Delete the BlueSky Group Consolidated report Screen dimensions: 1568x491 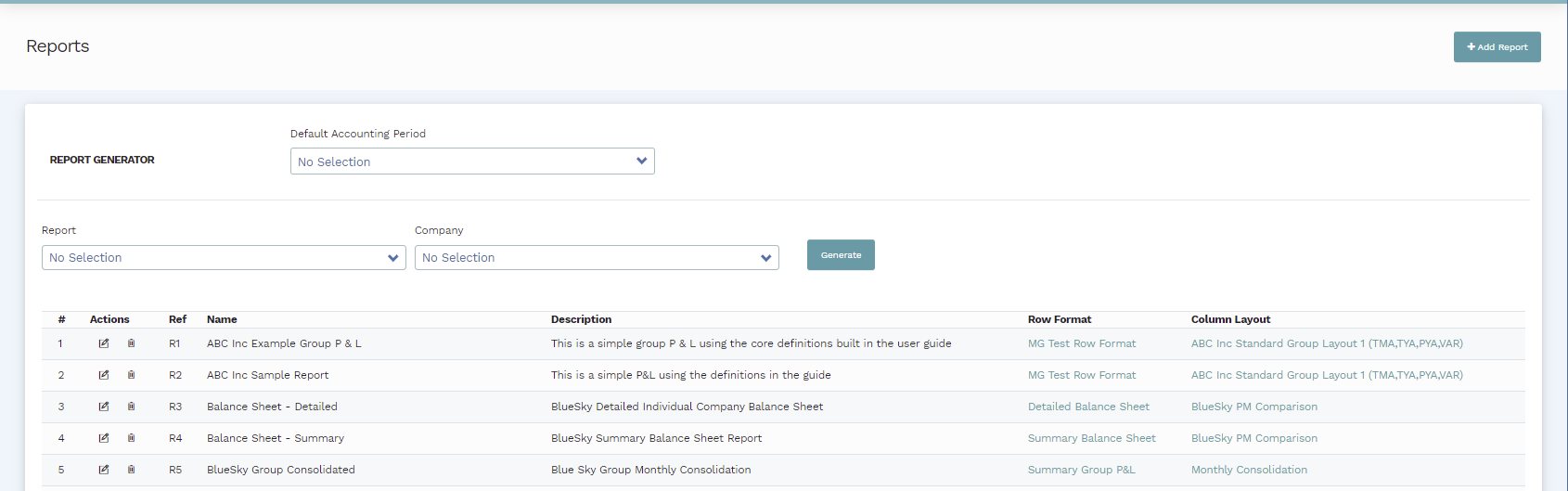point(131,470)
